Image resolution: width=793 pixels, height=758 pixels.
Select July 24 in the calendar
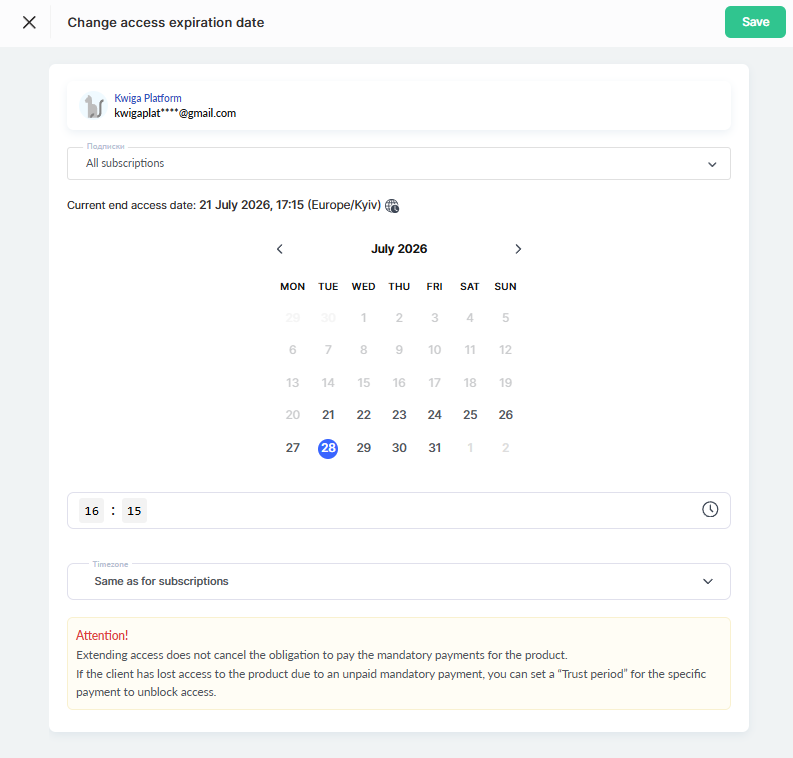click(434, 415)
